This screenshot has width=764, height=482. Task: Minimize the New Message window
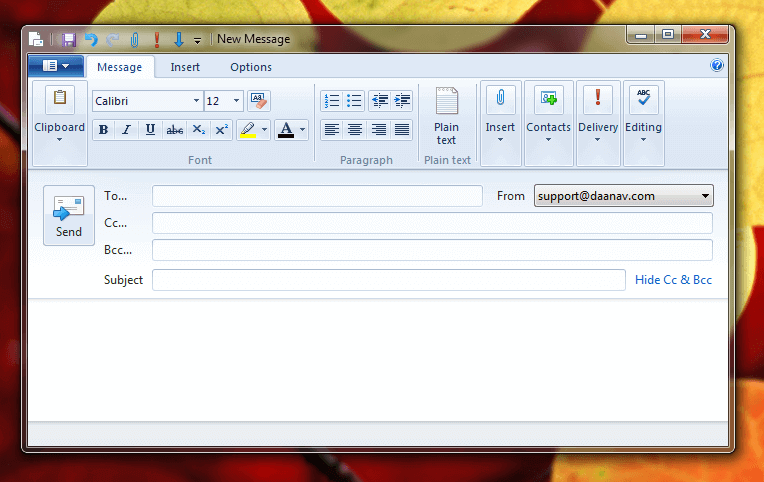(641, 35)
